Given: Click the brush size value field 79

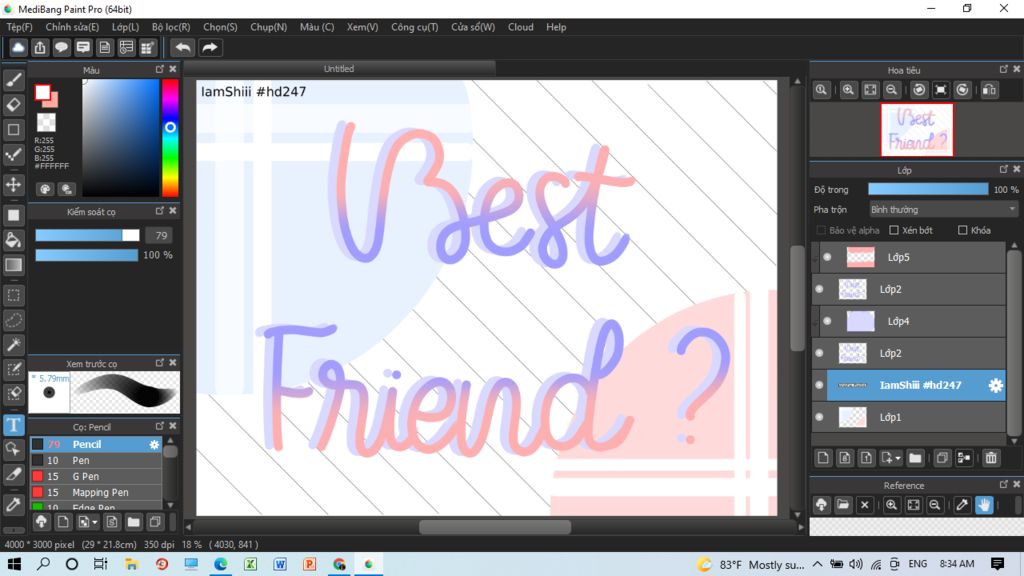Looking at the screenshot, I should pyautogui.click(x=161, y=236).
